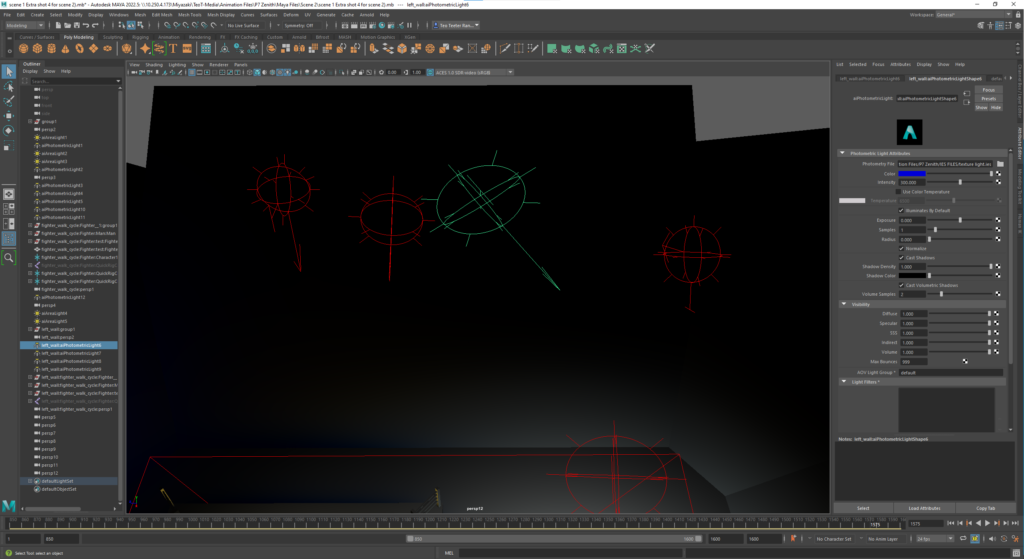Switch to the Rigging shelf tab

138,36
